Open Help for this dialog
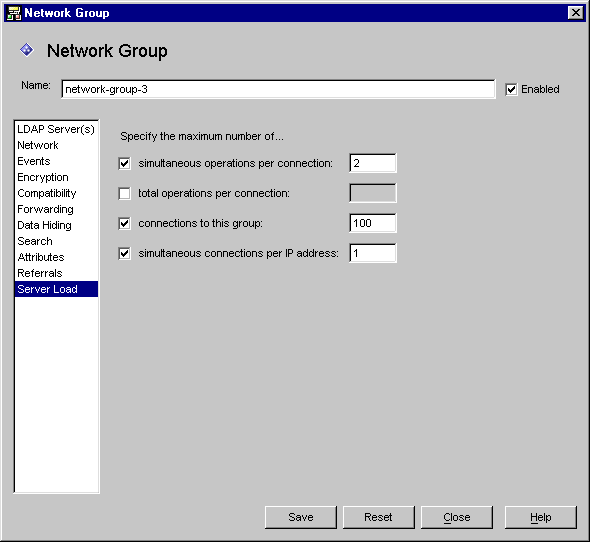Screen dimensions: 590x542 (x=541, y=518)
